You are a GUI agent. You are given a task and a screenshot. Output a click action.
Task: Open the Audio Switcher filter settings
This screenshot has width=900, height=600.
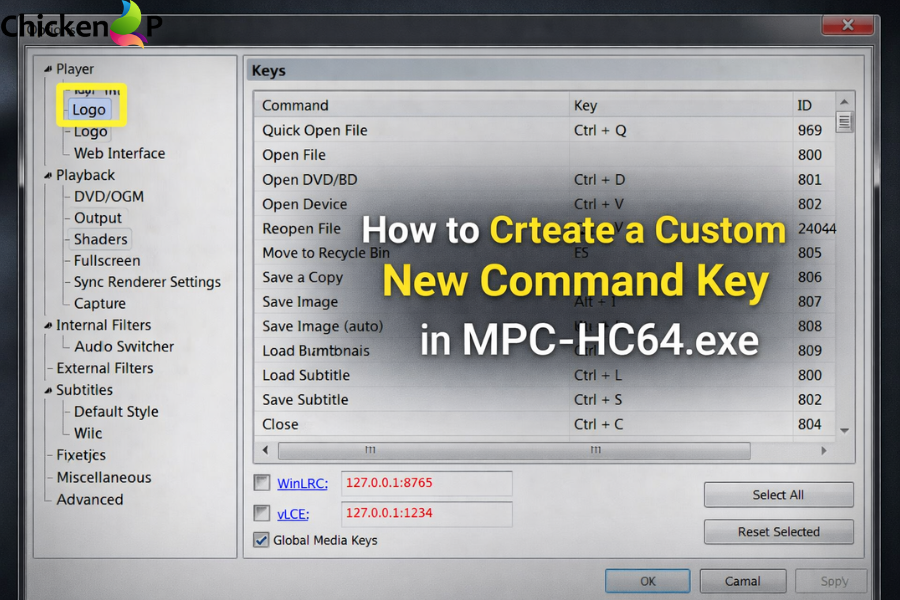(x=123, y=346)
